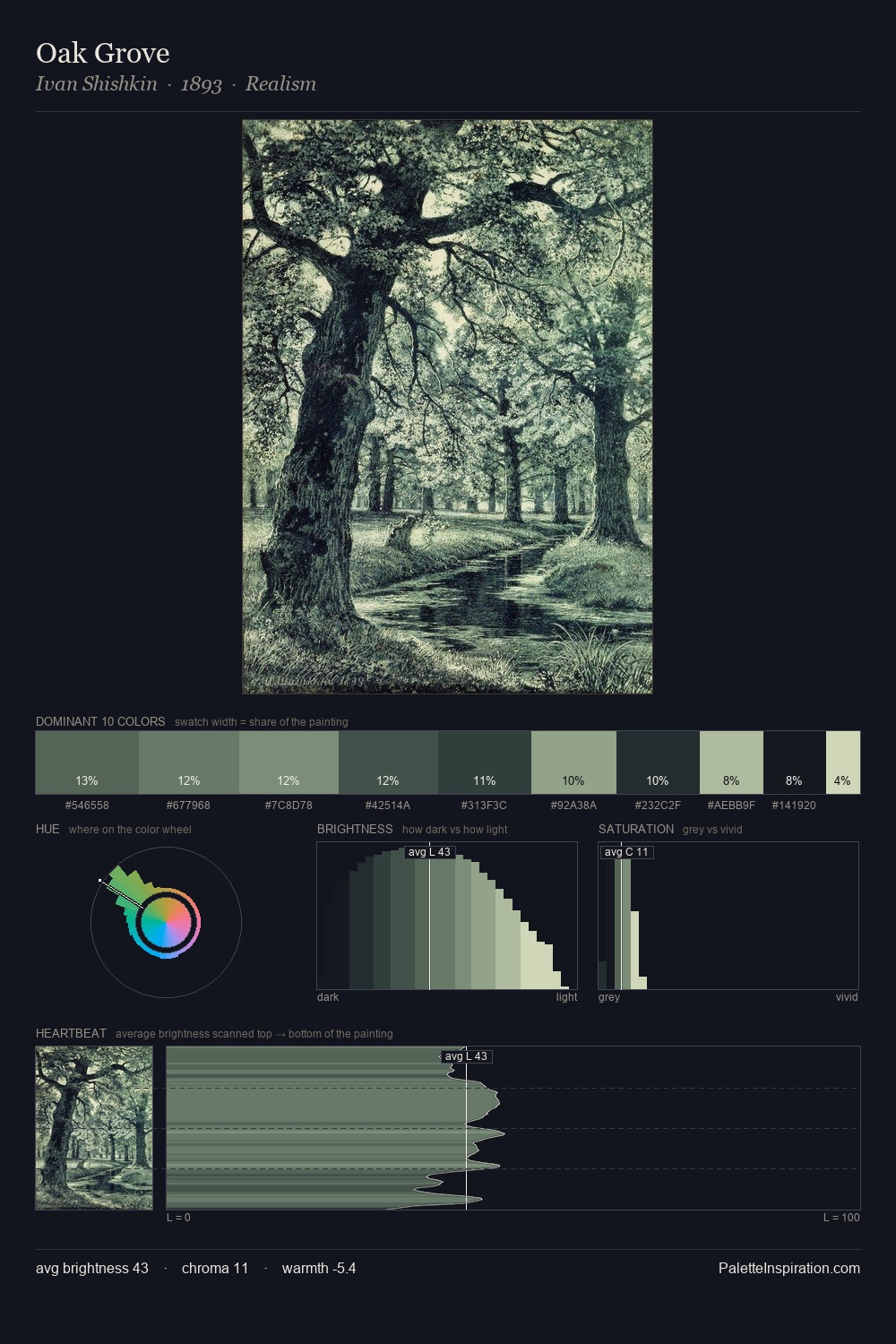Click 'where on the color wheel' caption
This screenshot has width=896, height=1344.
click(x=130, y=829)
